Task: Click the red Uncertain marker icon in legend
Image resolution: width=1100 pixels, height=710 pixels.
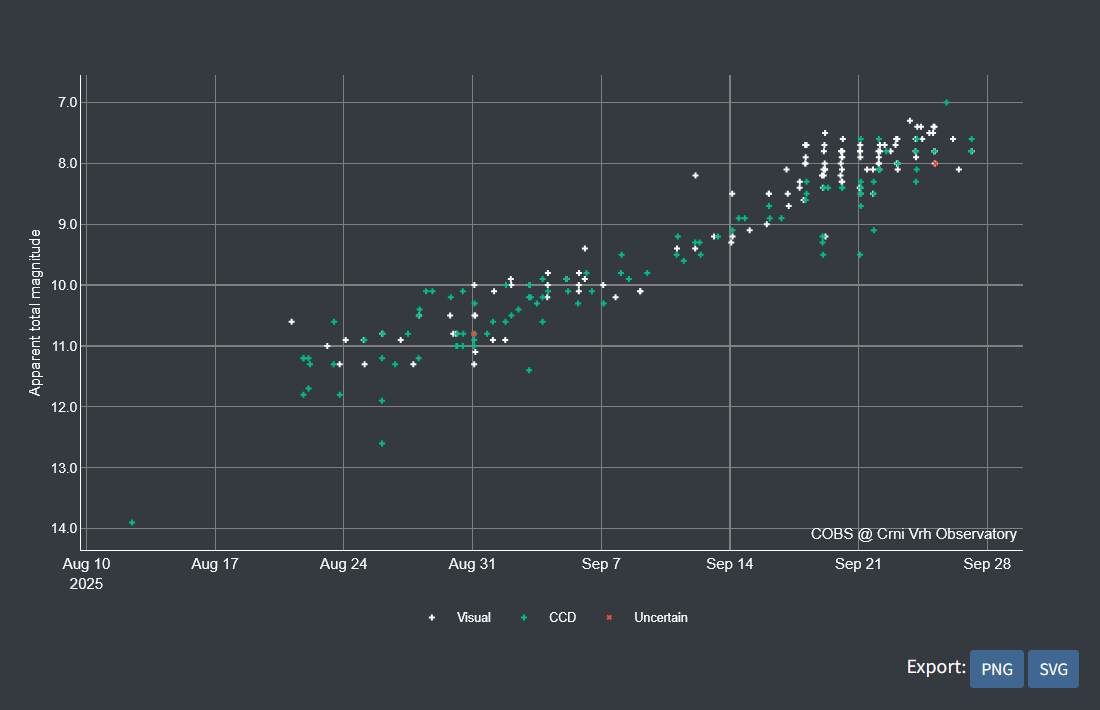Action: tap(609, 618)
